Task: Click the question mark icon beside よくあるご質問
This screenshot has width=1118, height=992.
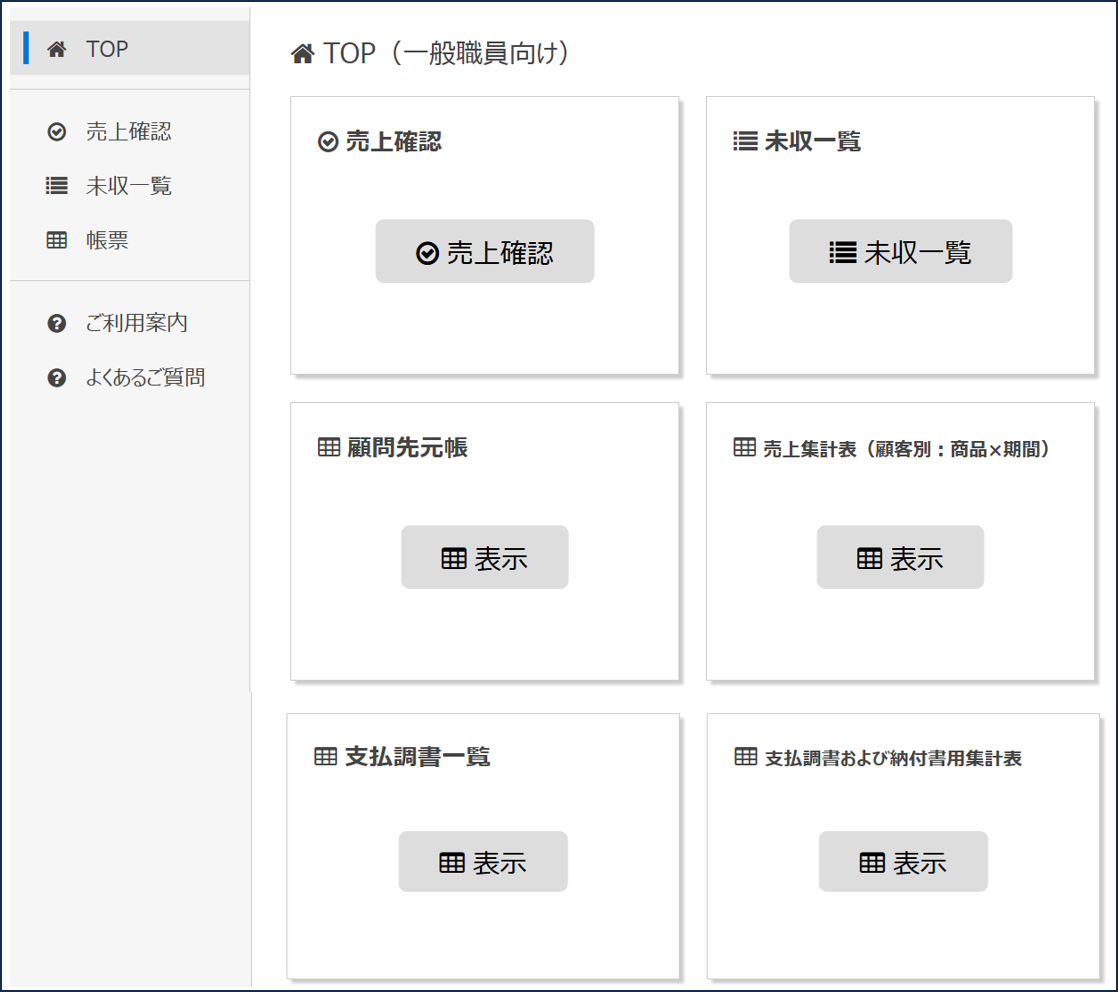Action: point(57,378)
